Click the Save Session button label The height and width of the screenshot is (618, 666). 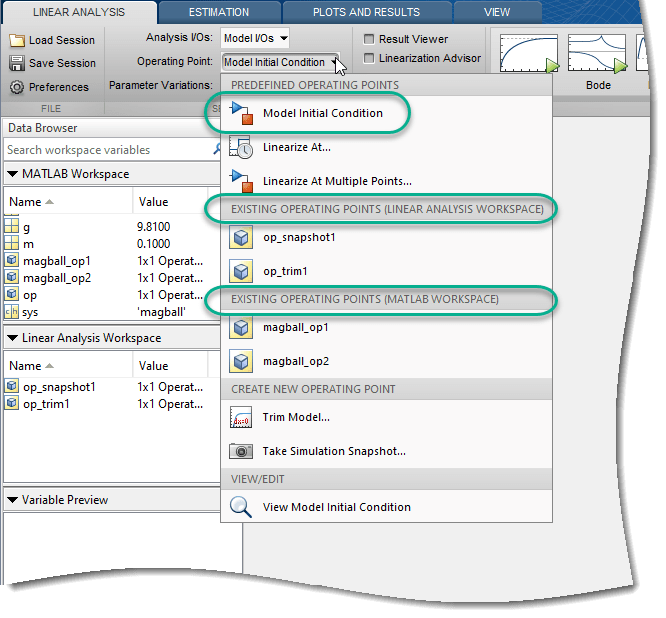[62, 63]
